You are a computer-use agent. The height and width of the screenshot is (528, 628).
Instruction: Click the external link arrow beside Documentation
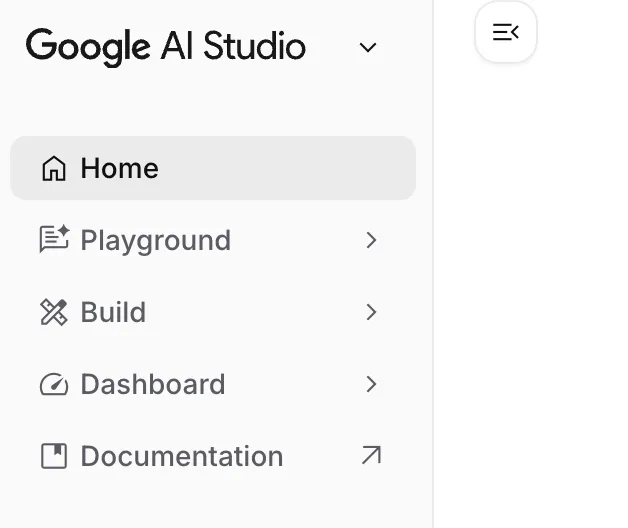(371, 456)
